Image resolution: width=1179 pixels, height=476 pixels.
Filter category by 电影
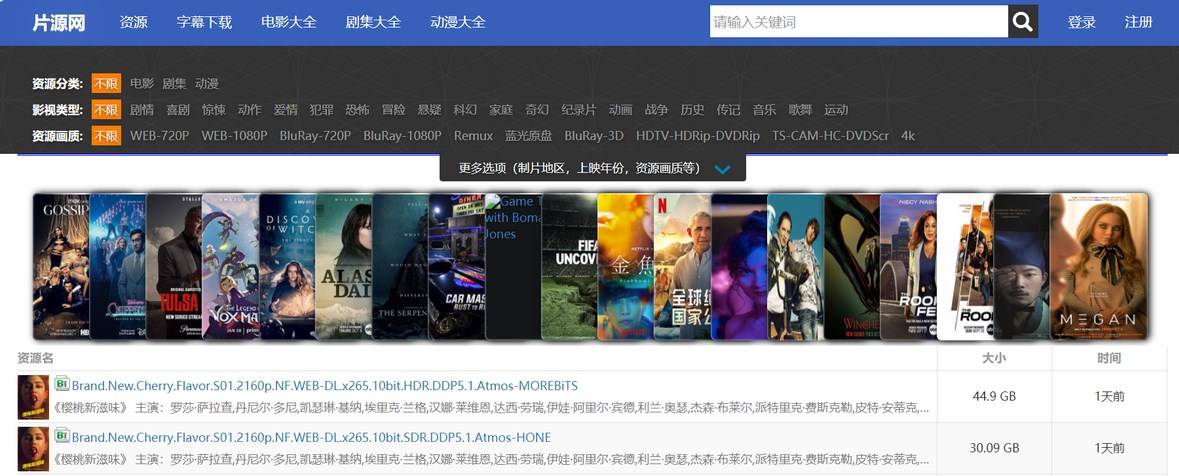click(142, 83)
